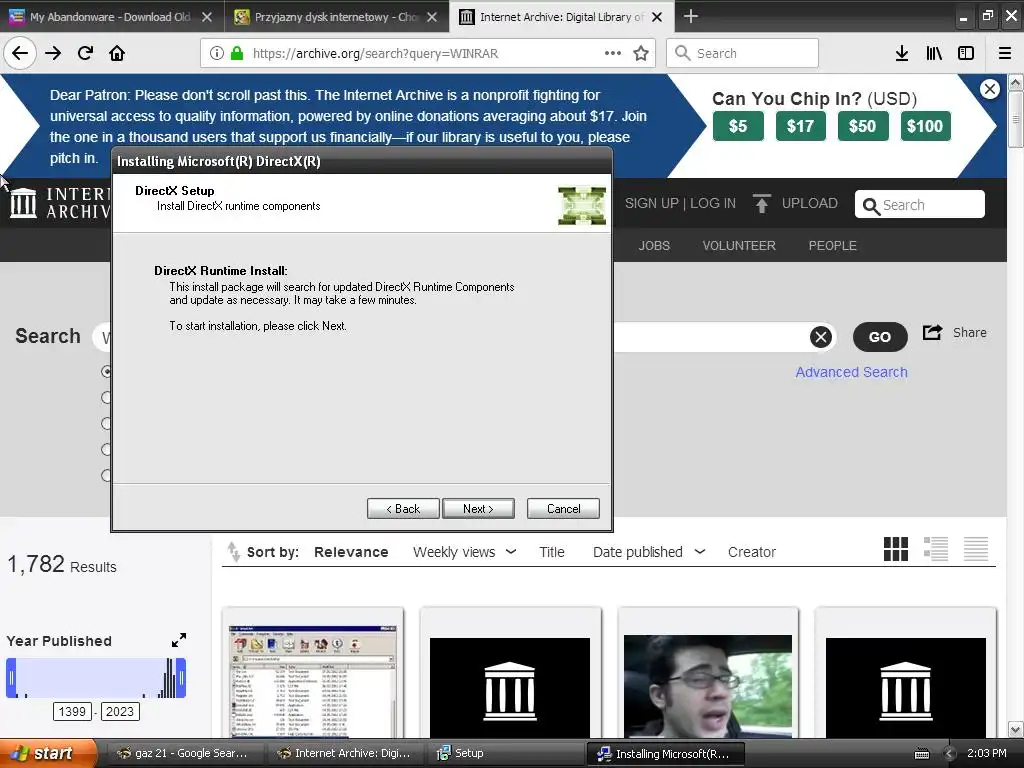Image resolution: width=1024 pixels, height=768 pixels.
Task: Expand the Year Published histogram
Action: coord(179,640)
